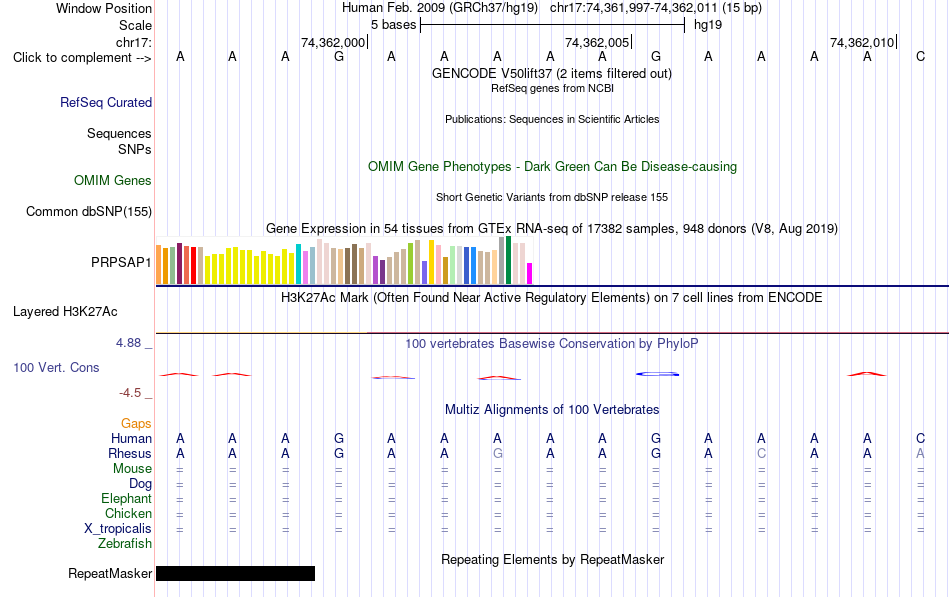
Task: Click the 'Mouse' species label
Action: click(x=132, y=469)
